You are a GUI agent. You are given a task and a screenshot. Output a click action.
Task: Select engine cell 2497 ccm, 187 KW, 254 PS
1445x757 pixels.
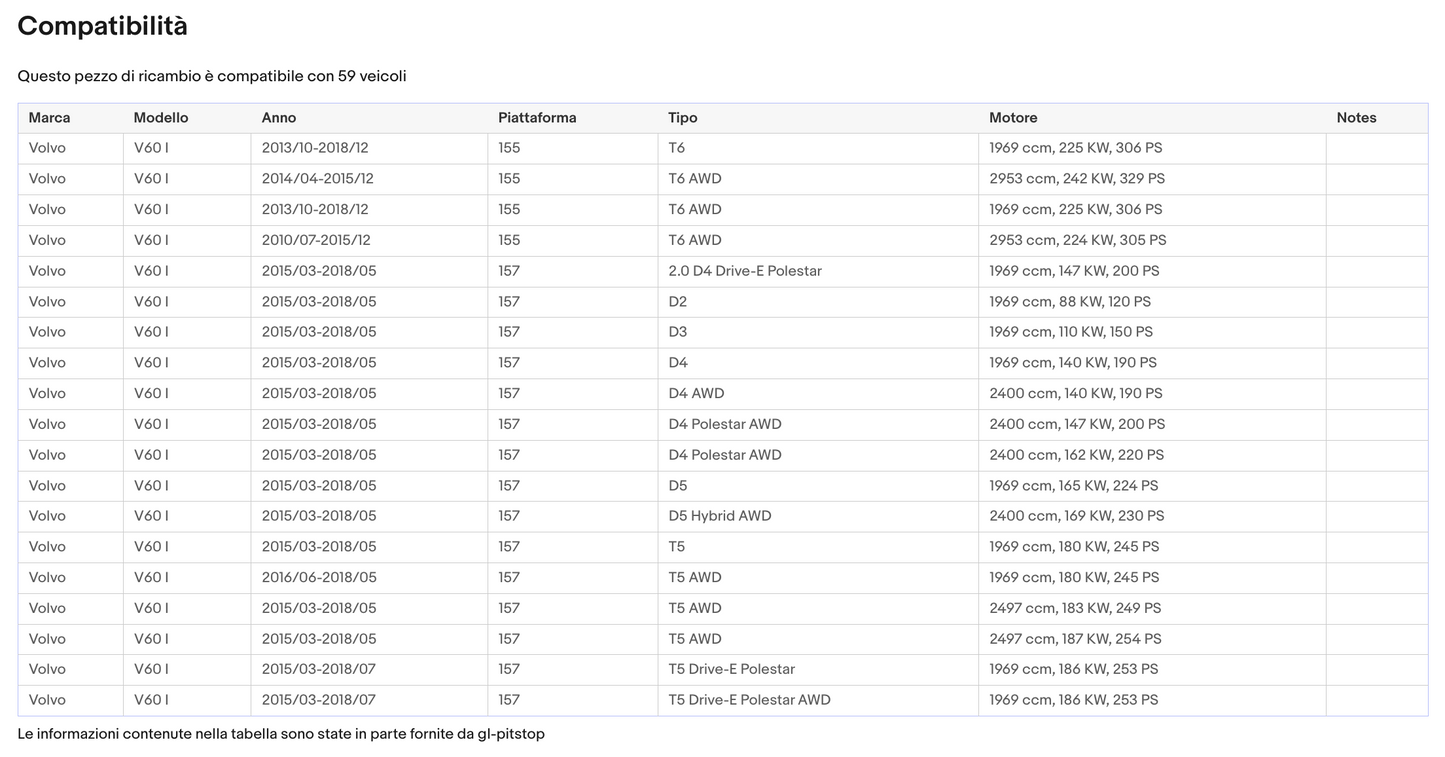coord(1075,639)
